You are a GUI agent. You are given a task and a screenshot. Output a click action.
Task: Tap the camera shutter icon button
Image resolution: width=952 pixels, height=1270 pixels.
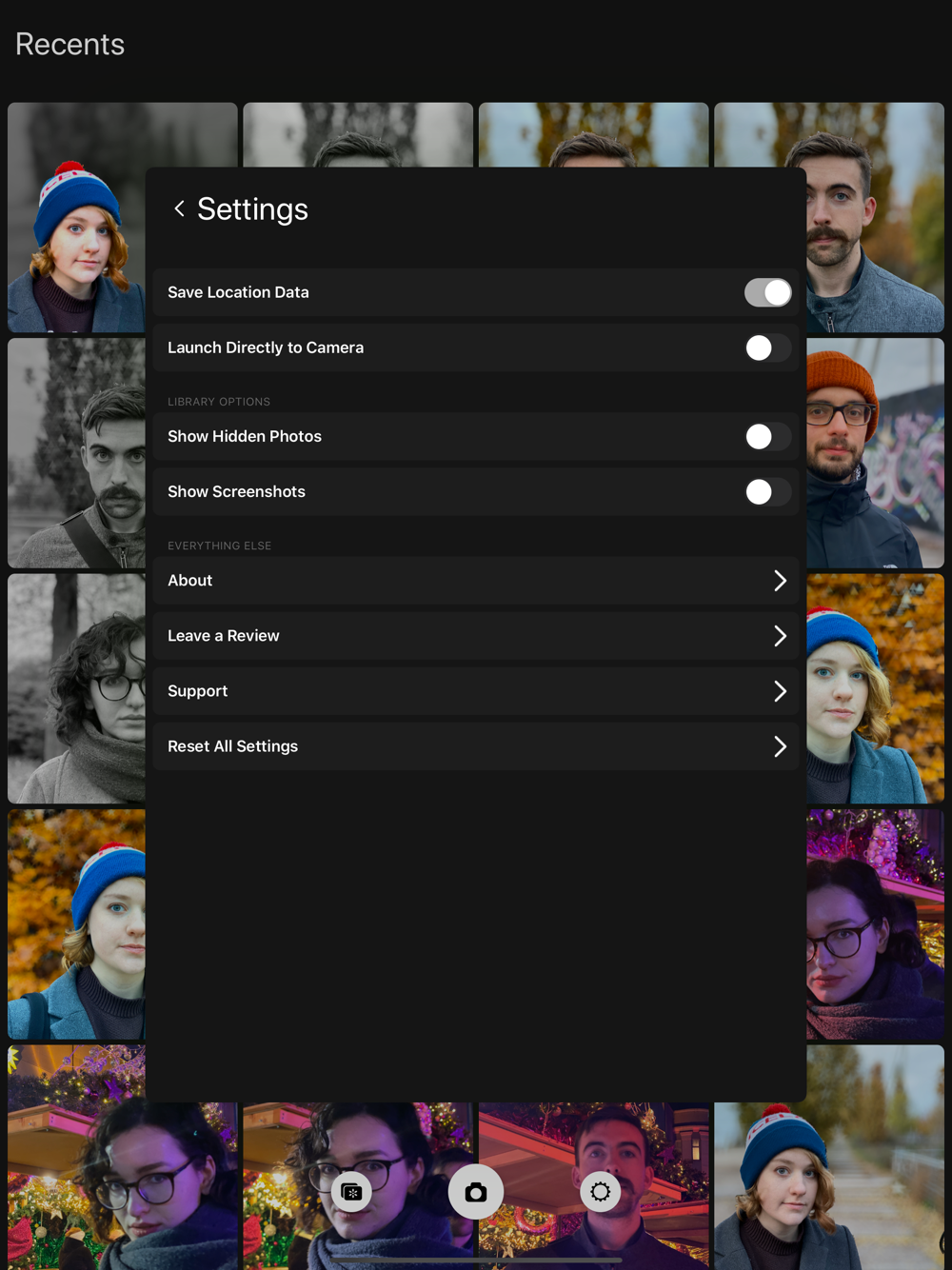point(476,1192)
